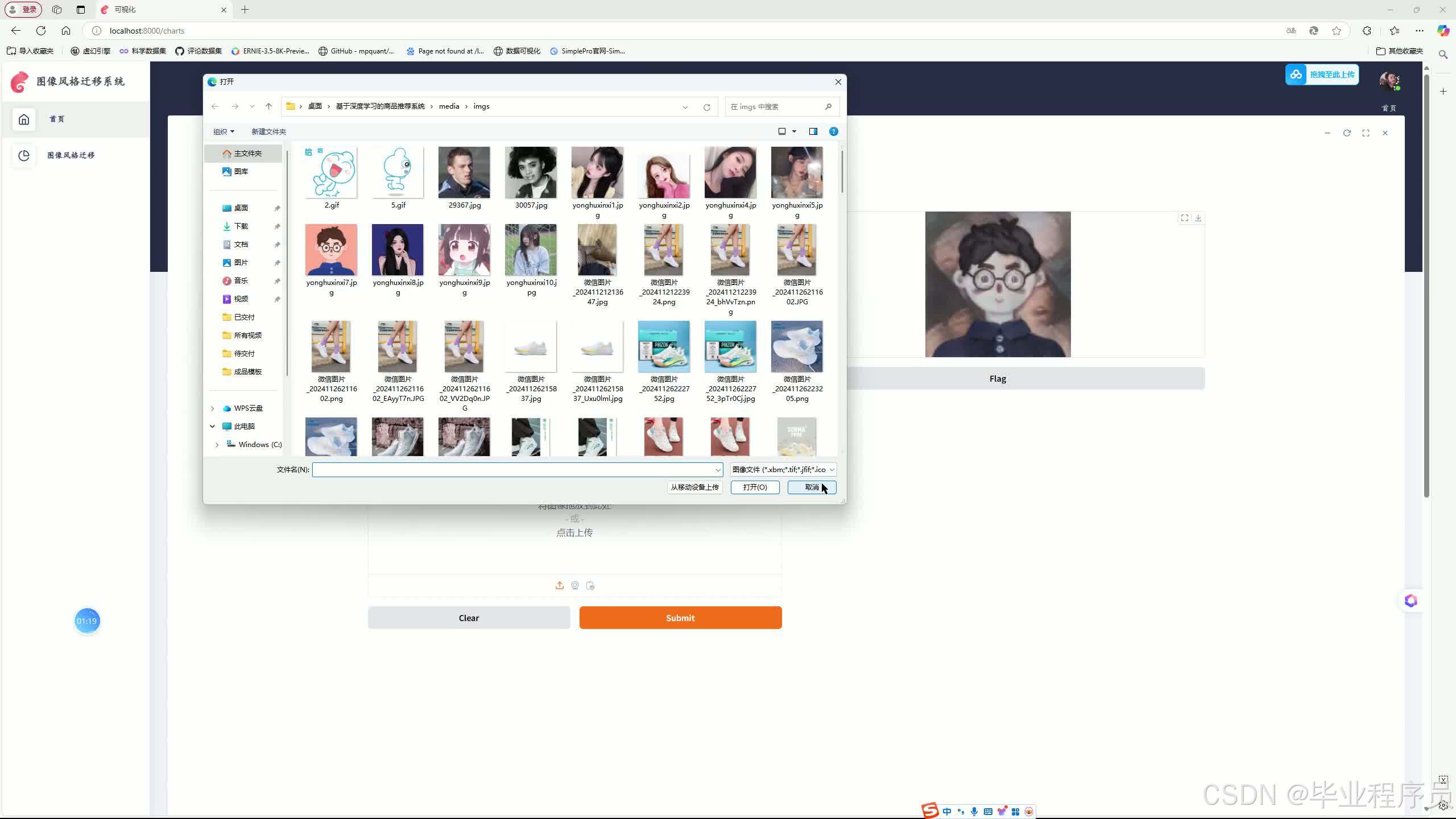Go up one folder level
The height and width of the screenshot is (819, 1456).
(x=268, y=106)
